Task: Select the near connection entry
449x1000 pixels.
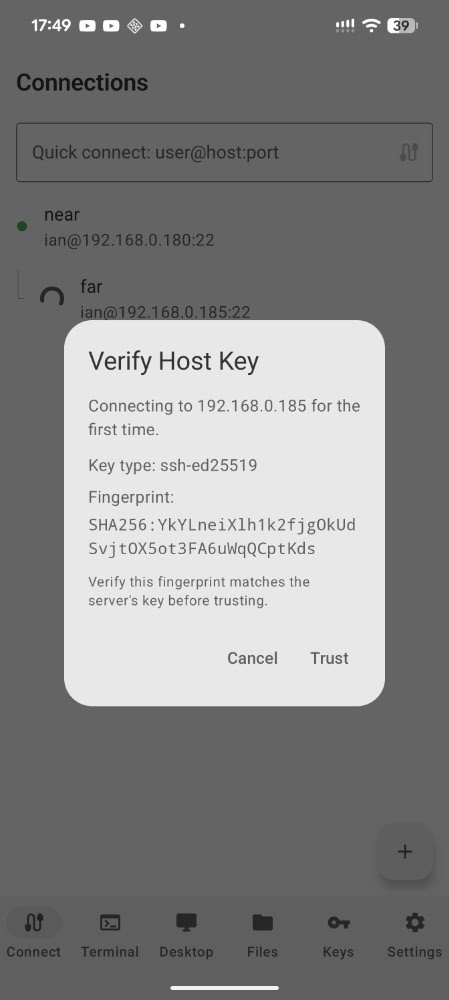Action: [x=224, y=227]
